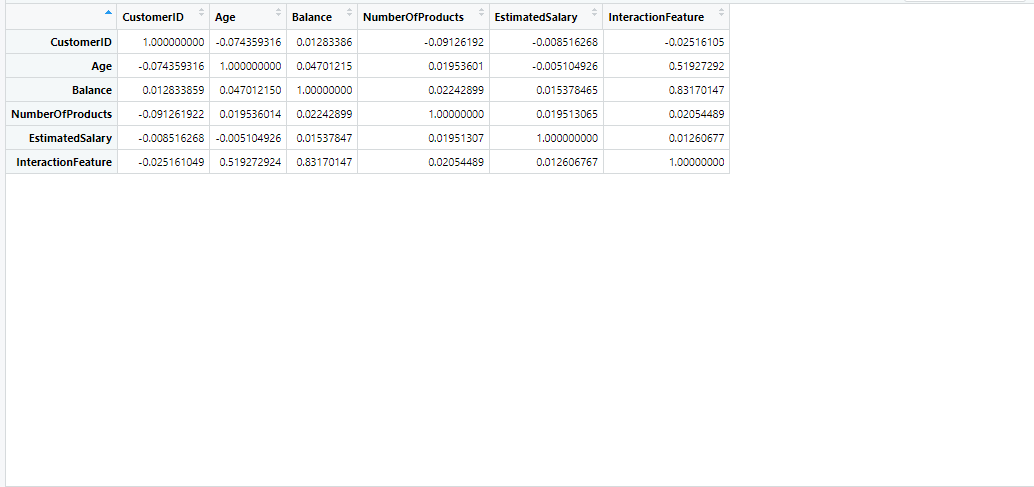Click the sort arrows in Balance column header

click(349, 13)
